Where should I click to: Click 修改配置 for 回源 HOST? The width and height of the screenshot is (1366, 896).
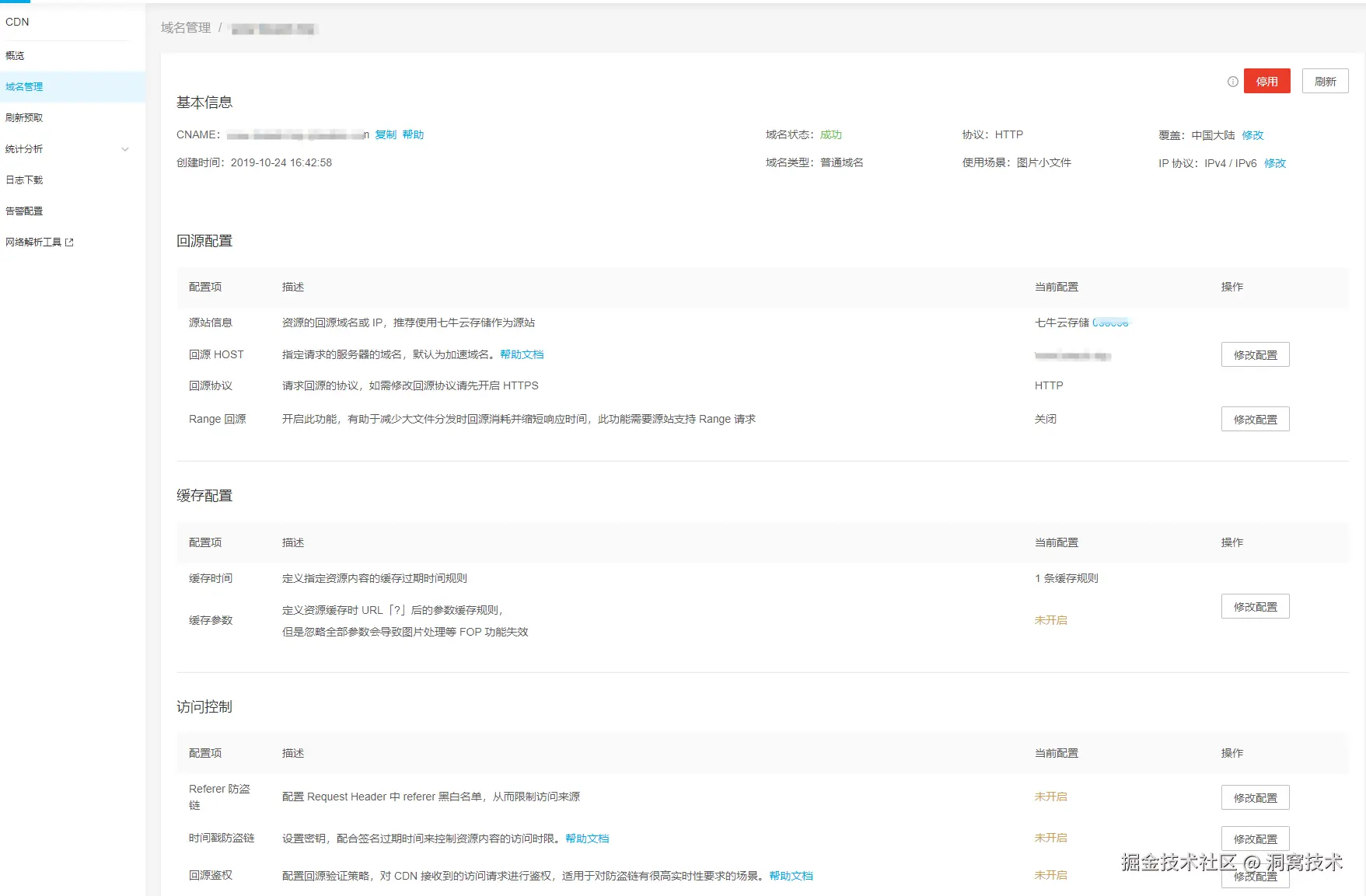[1256, 355]
